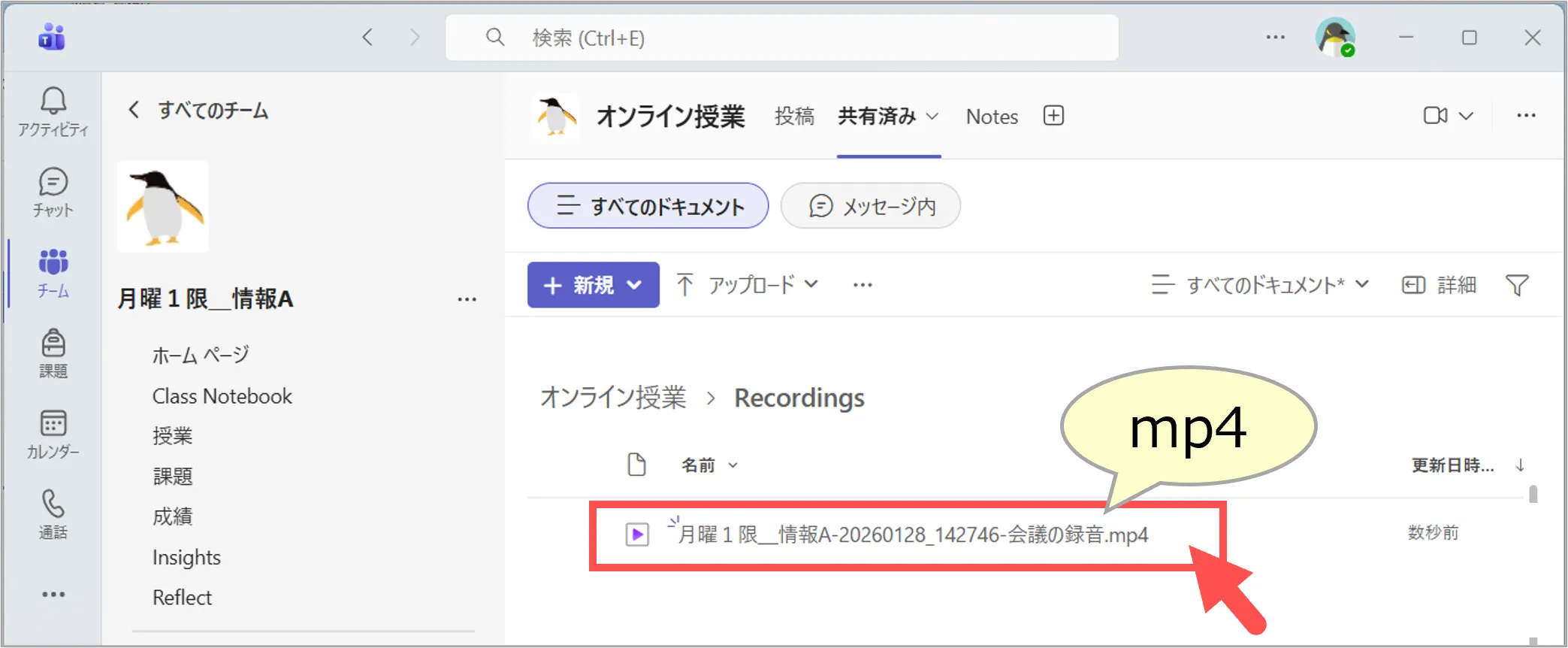The height and width of the screenshot is (648, 1568).
Task: Click the filter funnel icon
Action: click(x=1516, y=286)
